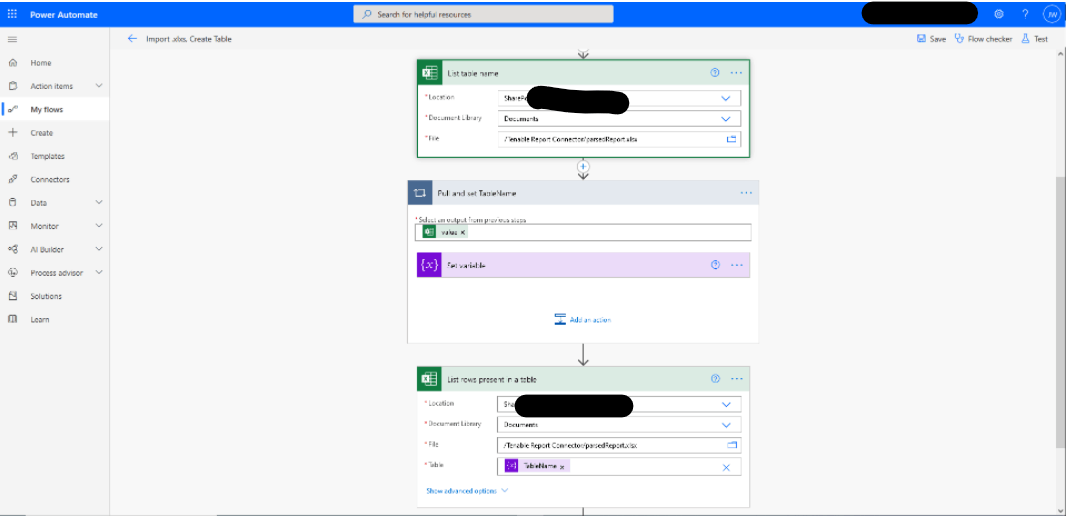Expand AI Builder submenu chevron
This screenshot has width=1067, height=516.
99,249
